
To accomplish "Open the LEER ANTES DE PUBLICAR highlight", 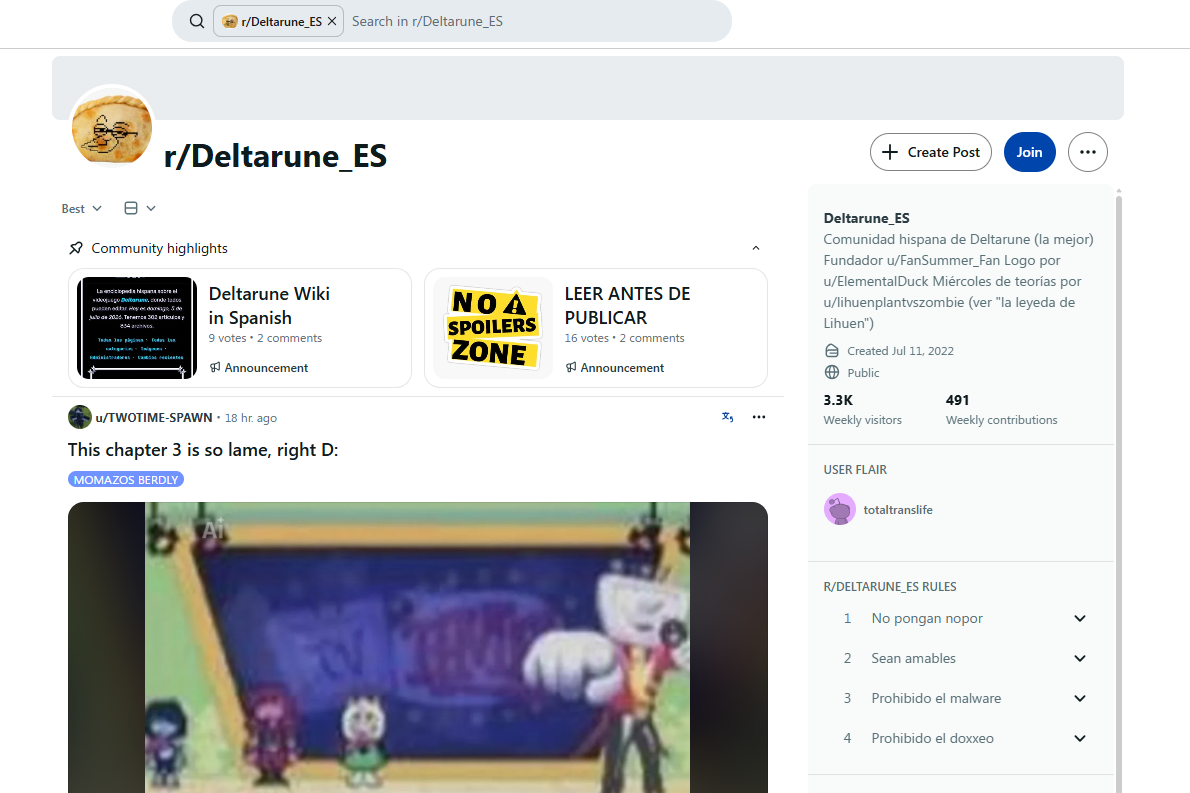I will click(596, 328).
